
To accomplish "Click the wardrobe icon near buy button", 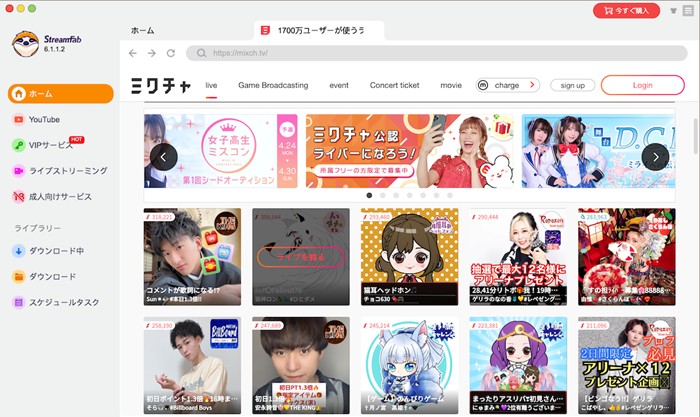I will (673, 11).
